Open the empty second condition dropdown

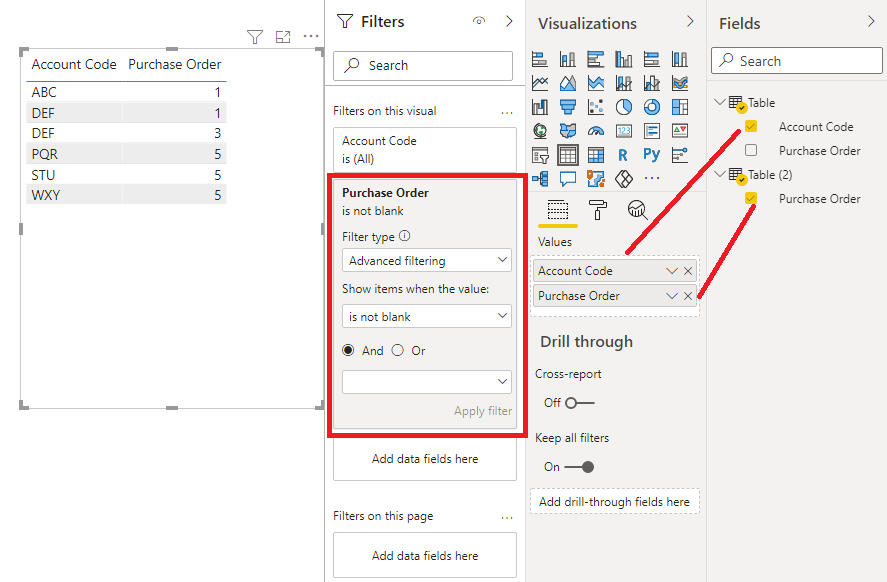427,382
